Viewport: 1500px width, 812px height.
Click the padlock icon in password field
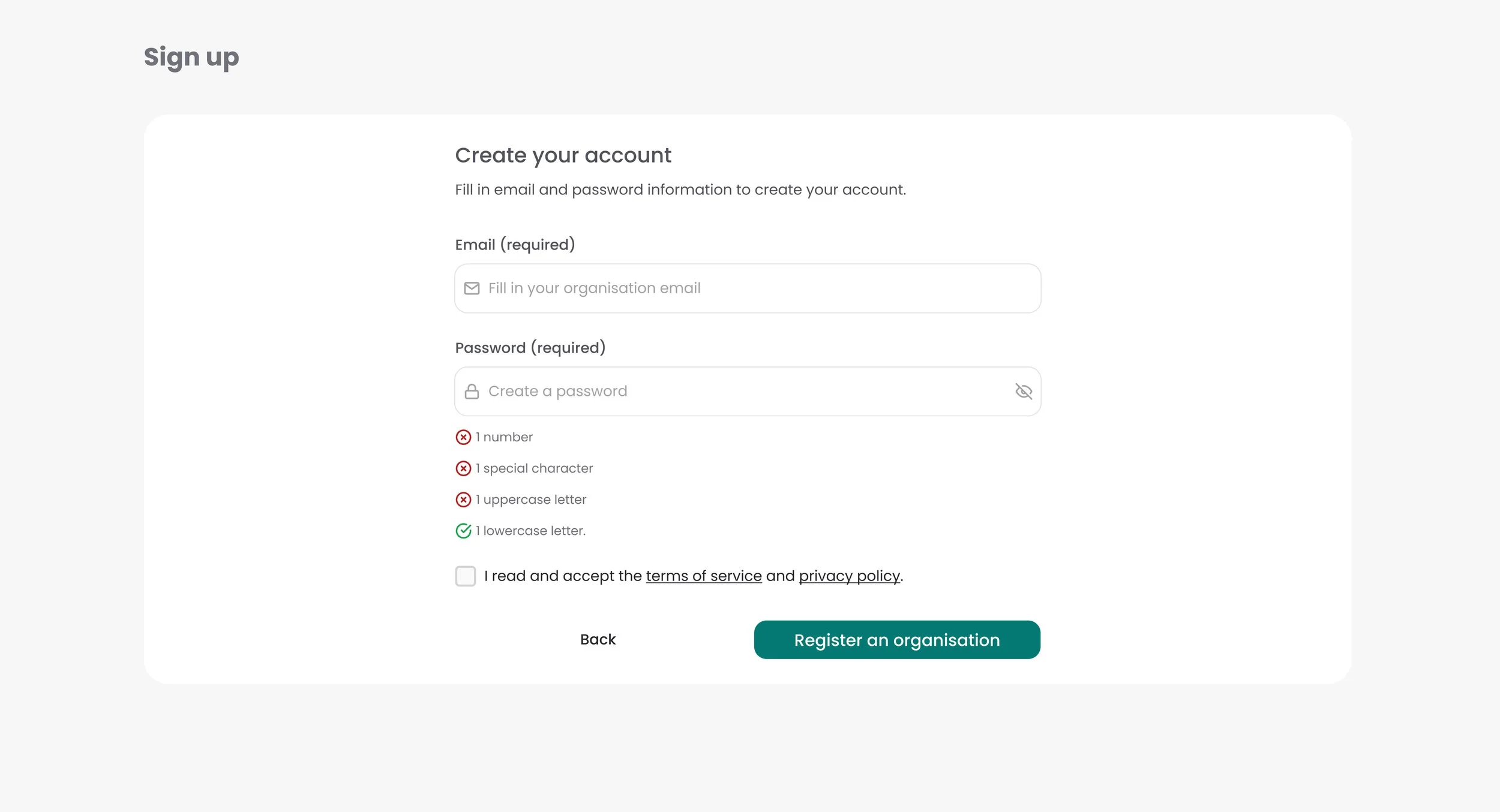pos(472,392)
